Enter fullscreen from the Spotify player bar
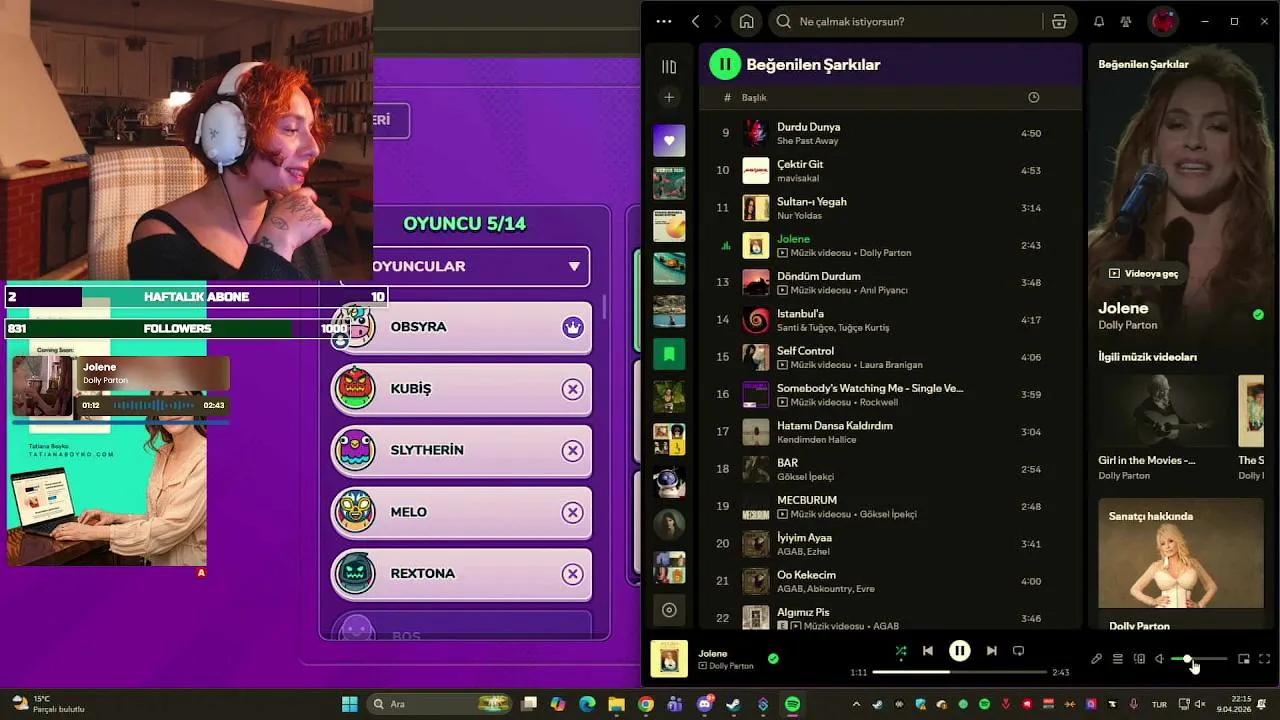 click(x=1265, y=659)
